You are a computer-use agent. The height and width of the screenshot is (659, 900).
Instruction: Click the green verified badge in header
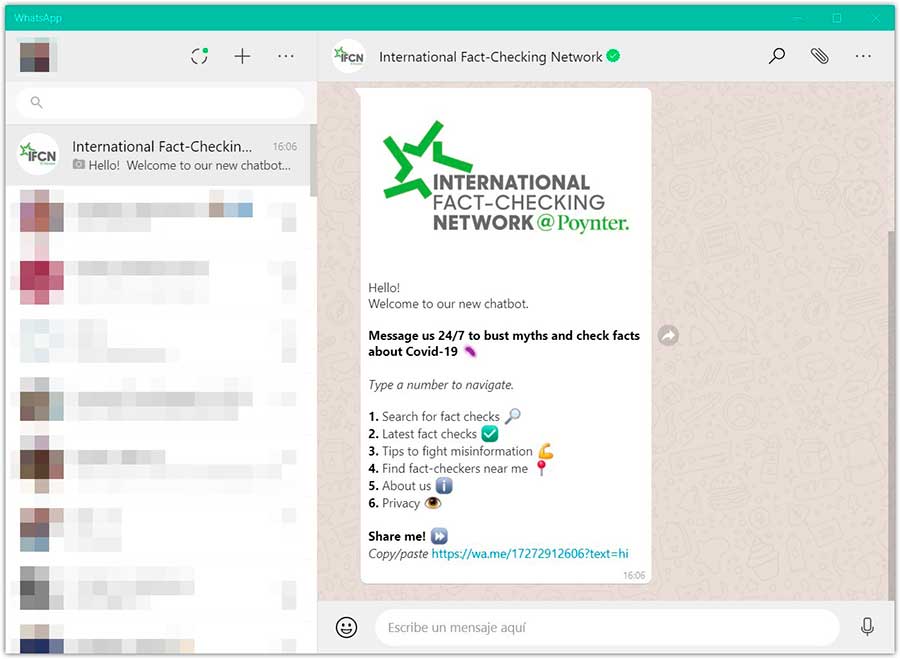(x=613, y=56)
